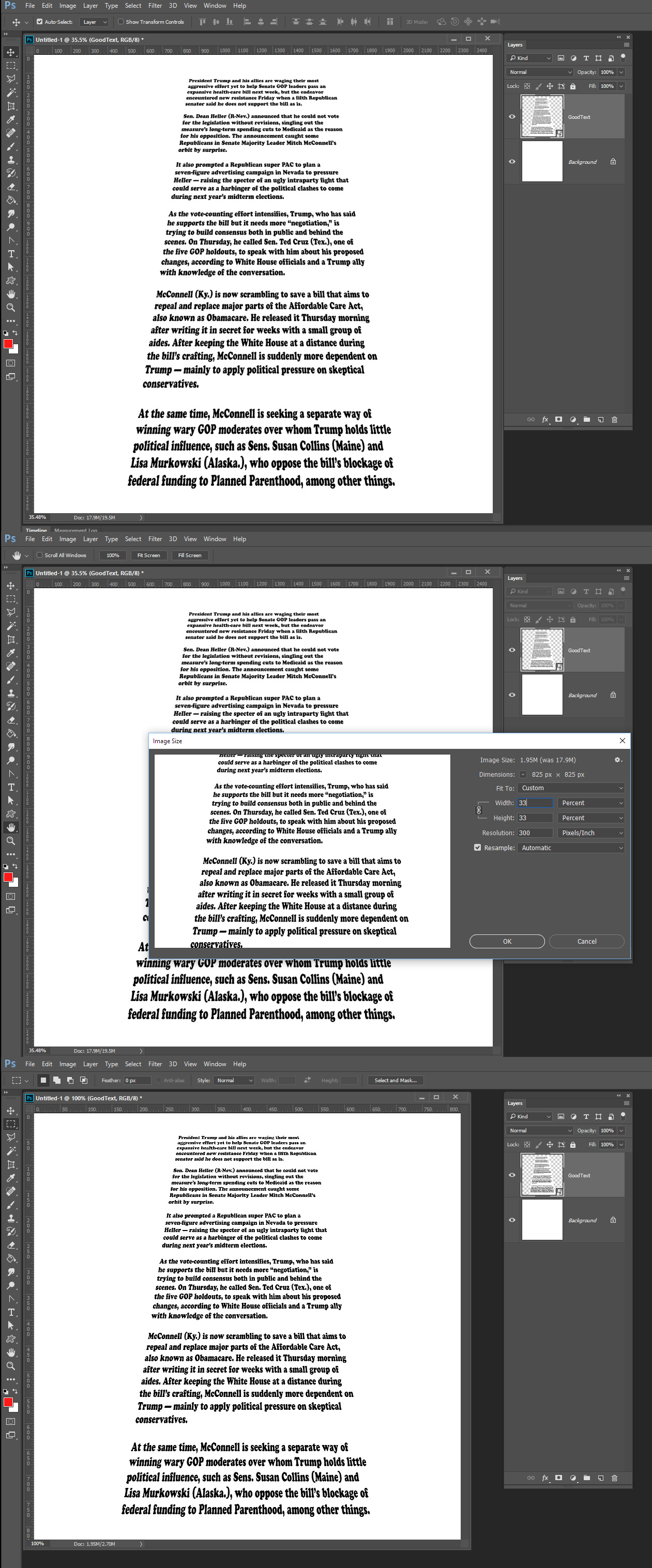652x1568 pixels.
Task: Open the Resolution Pixels/Inch dropdown
Action: pyautogui.click(x=591, y=833)
